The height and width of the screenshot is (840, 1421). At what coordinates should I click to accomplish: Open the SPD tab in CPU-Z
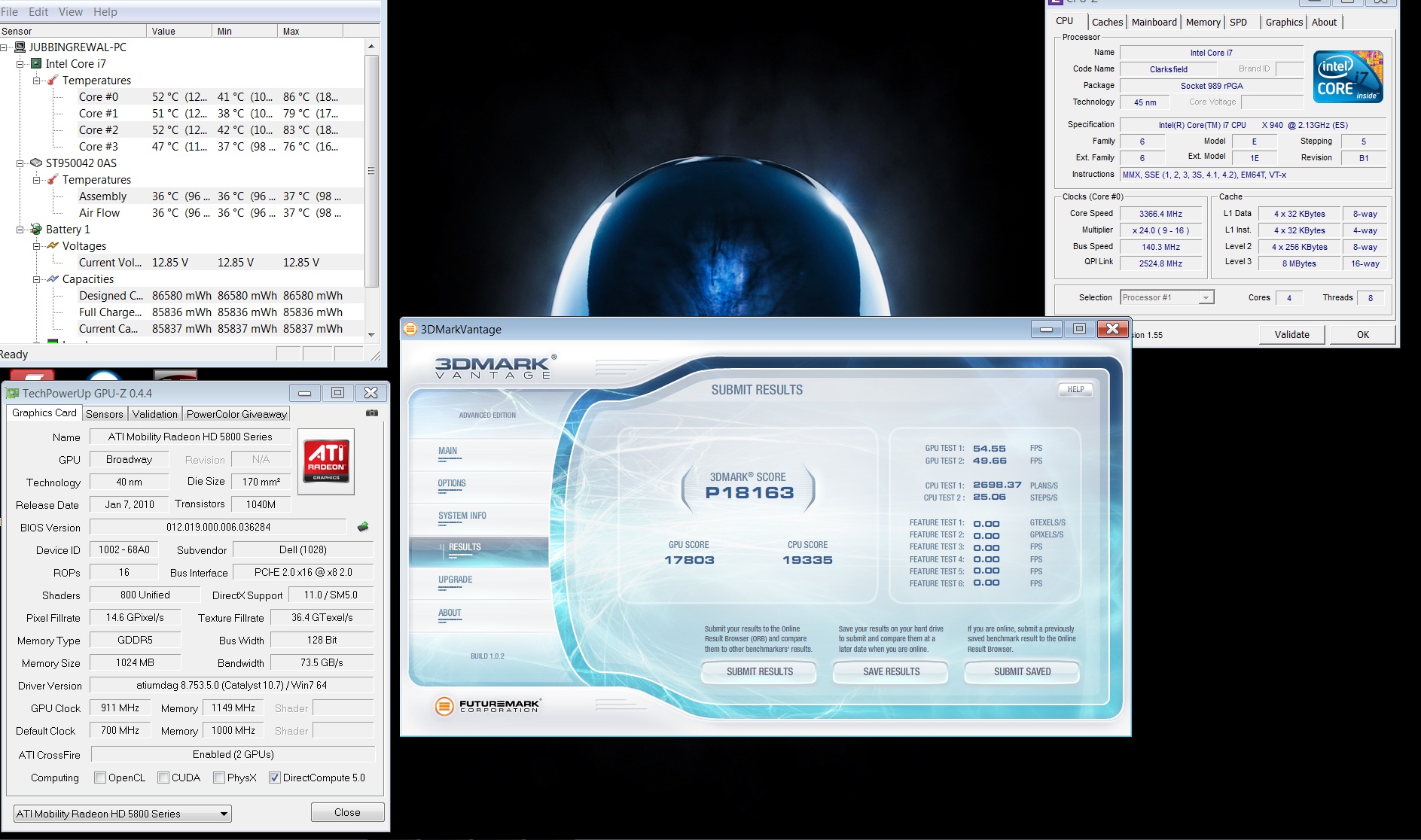[x=1238, y=23]
